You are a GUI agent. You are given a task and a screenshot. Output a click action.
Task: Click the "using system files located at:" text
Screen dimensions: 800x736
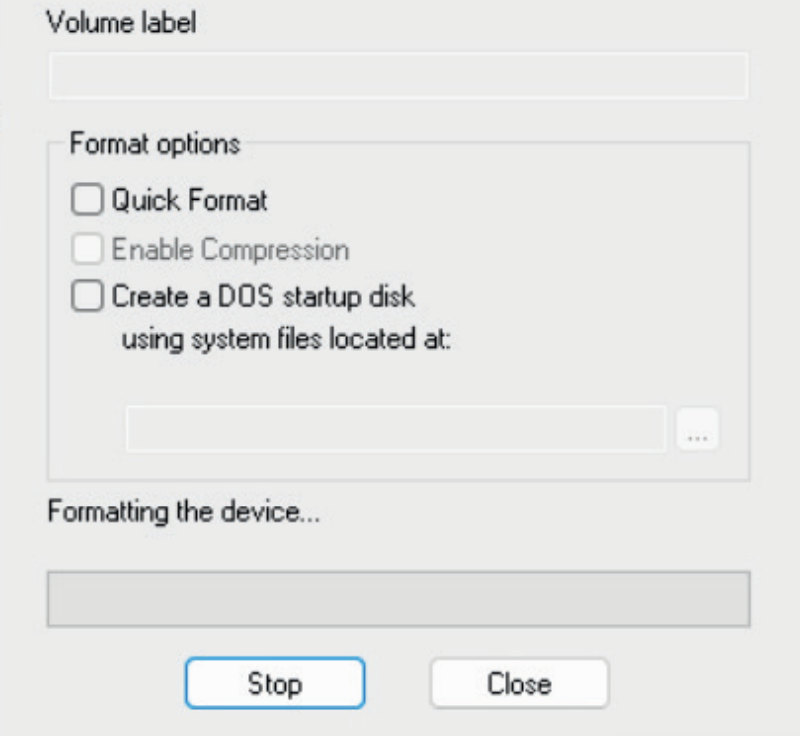point(287,338)
